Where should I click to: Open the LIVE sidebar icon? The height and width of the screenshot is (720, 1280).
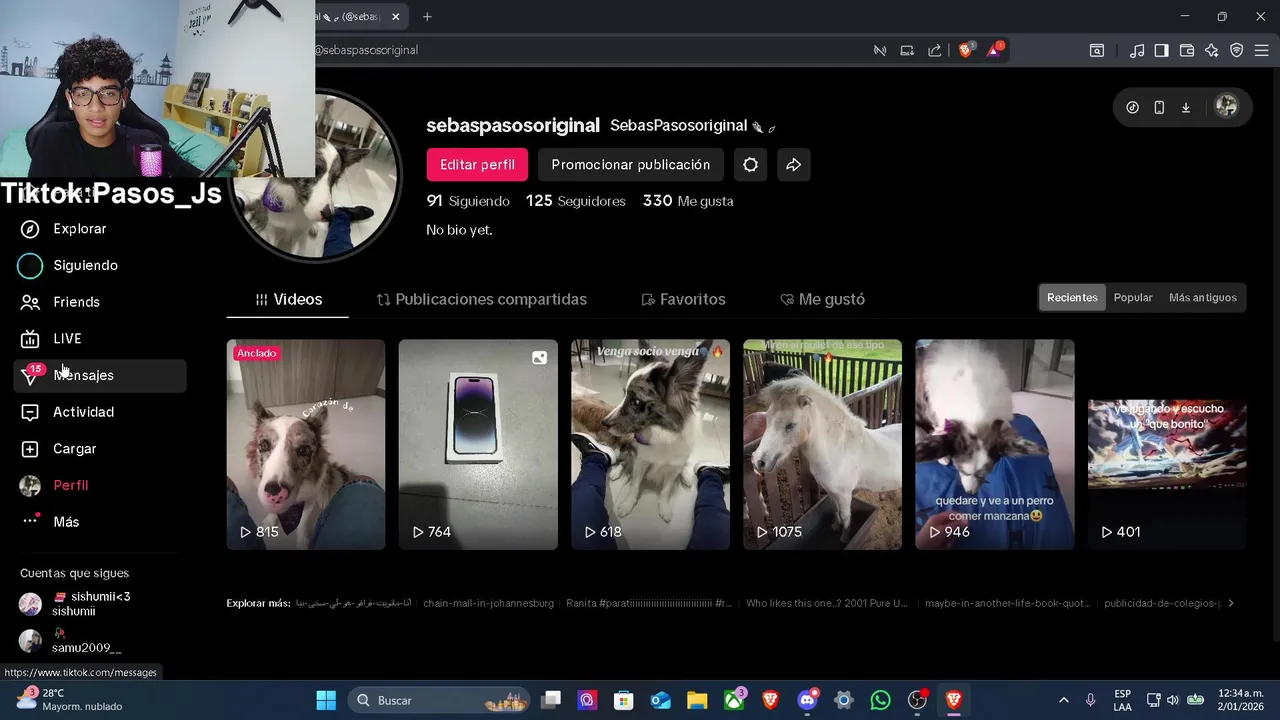pyautogui.click(x=30, y=339)
